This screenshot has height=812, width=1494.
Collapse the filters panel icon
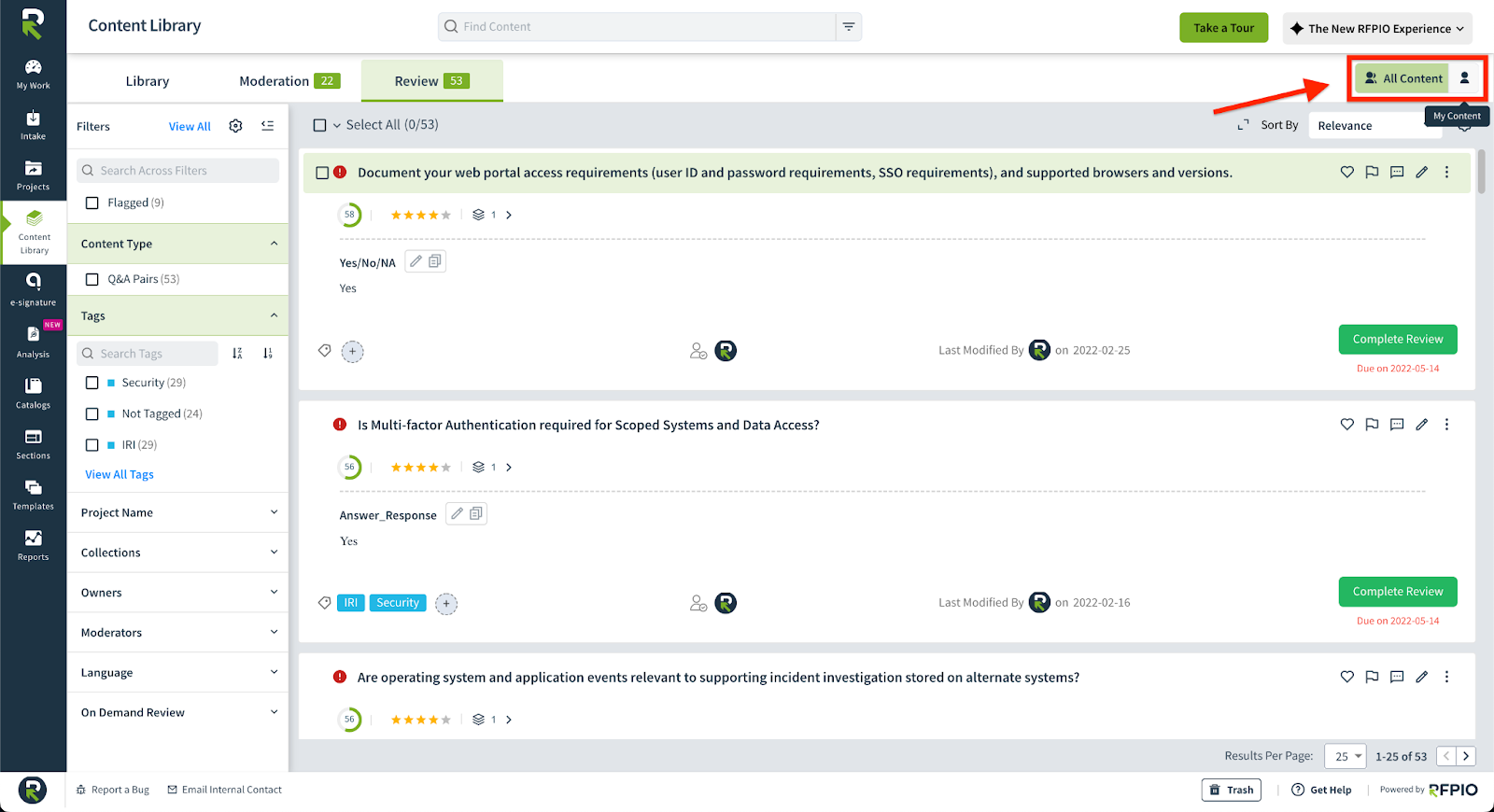pyautogui.click(x=268, y=126)
